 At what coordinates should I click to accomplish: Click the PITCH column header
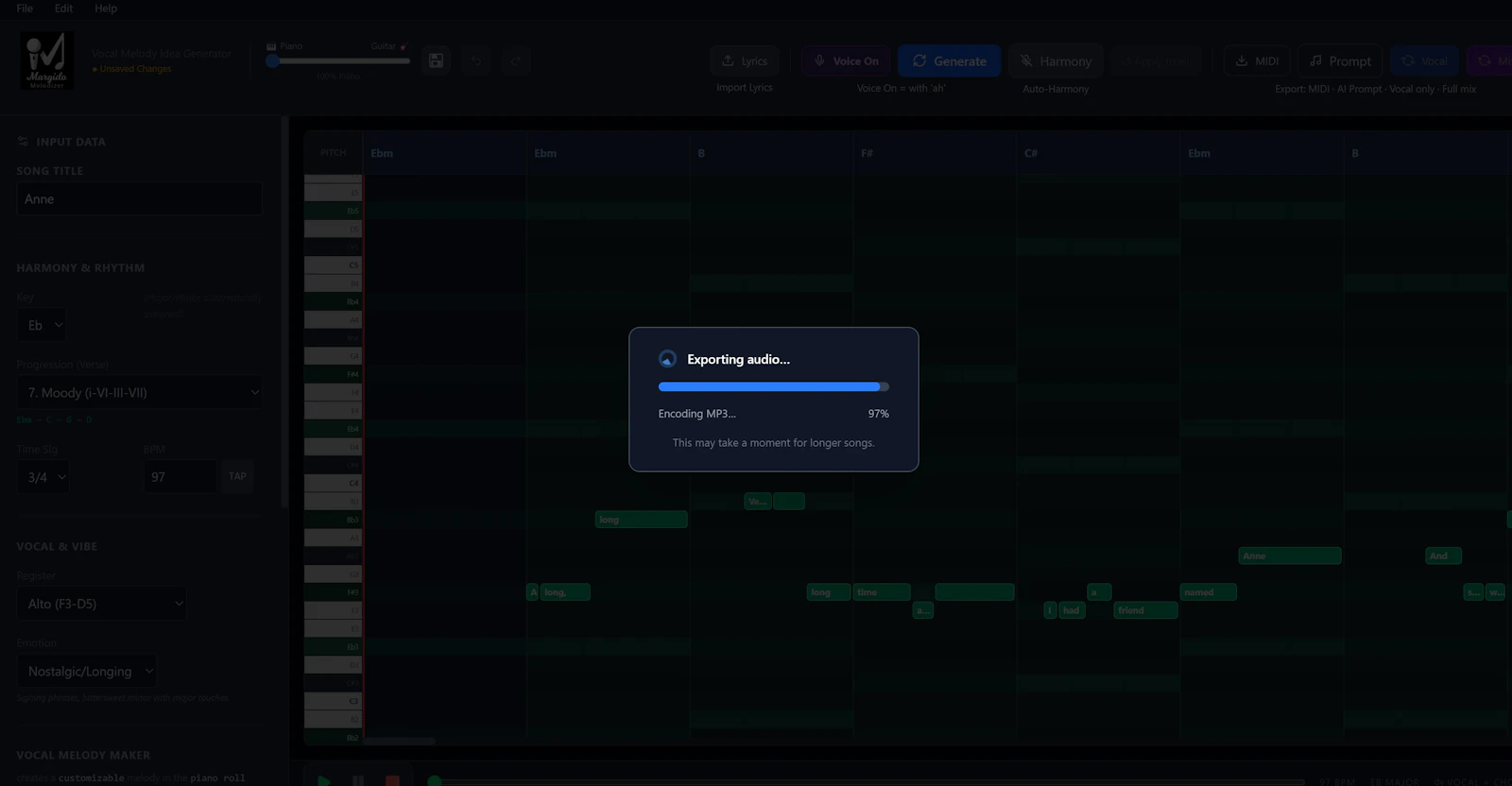point(333,152)
